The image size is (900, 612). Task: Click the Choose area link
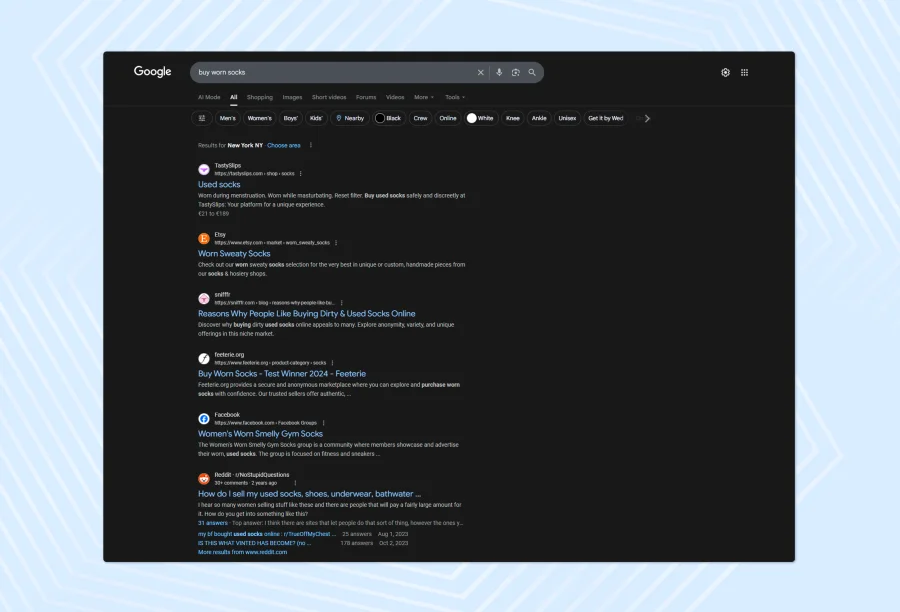point(283,145)
